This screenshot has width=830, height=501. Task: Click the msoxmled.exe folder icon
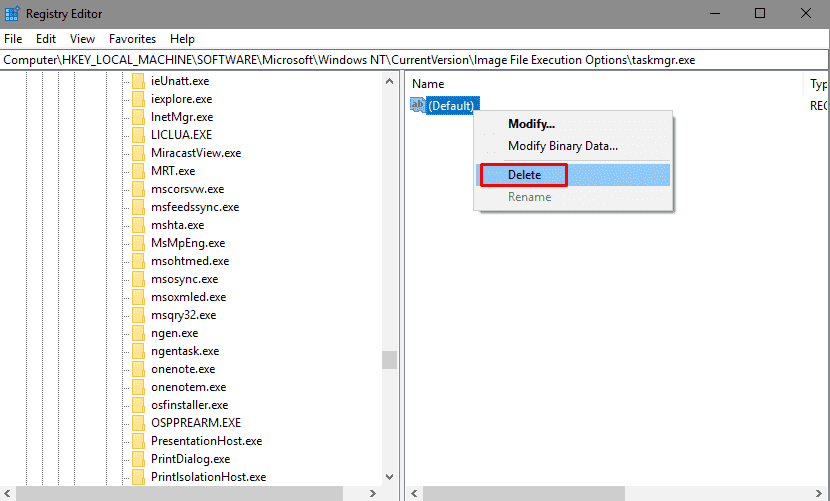138,297
